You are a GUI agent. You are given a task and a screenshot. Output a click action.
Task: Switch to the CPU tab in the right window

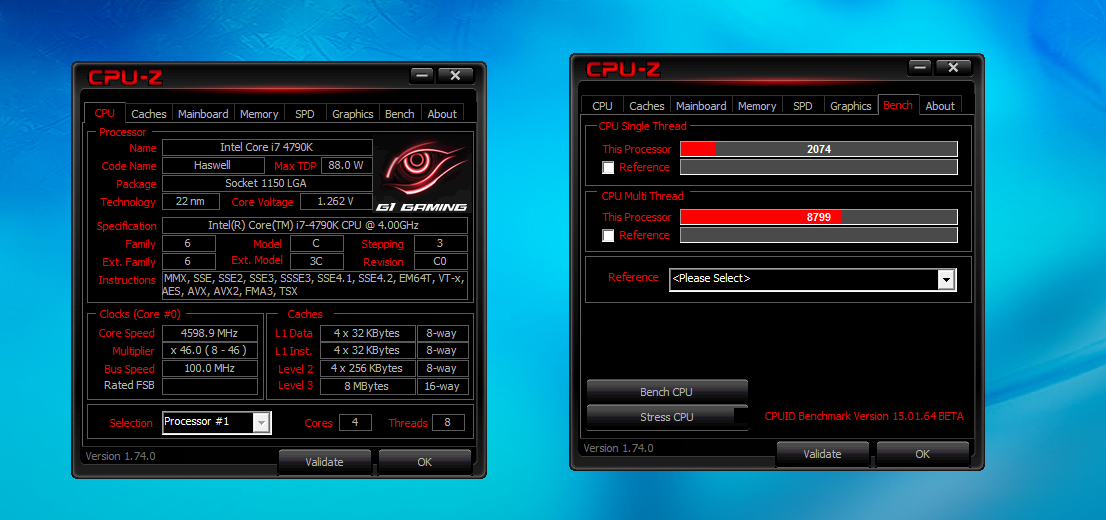pos(602,106)
